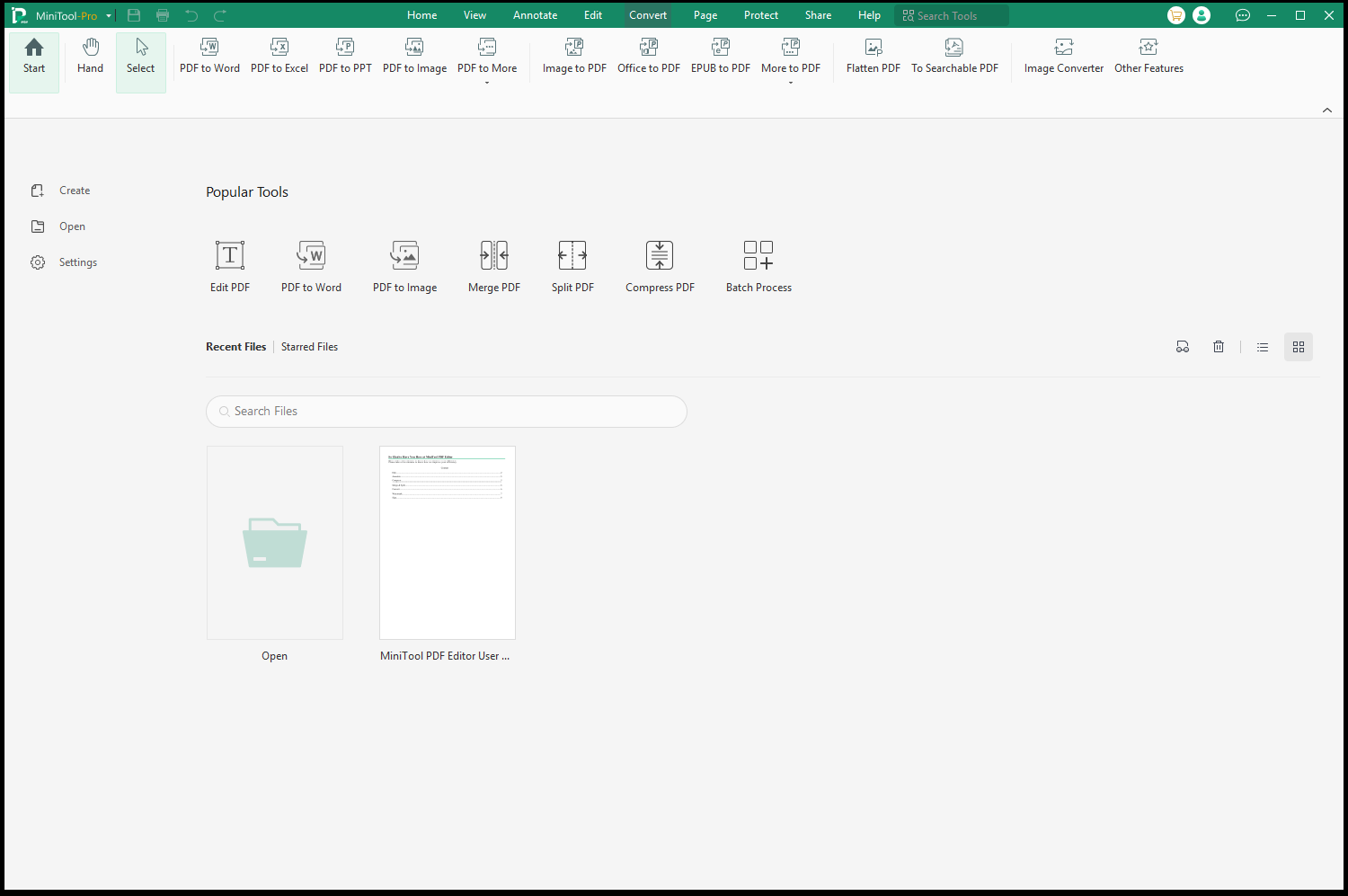1348x896 pixels.
Task: Click the Search Tools field
Action: pos(953,15)
